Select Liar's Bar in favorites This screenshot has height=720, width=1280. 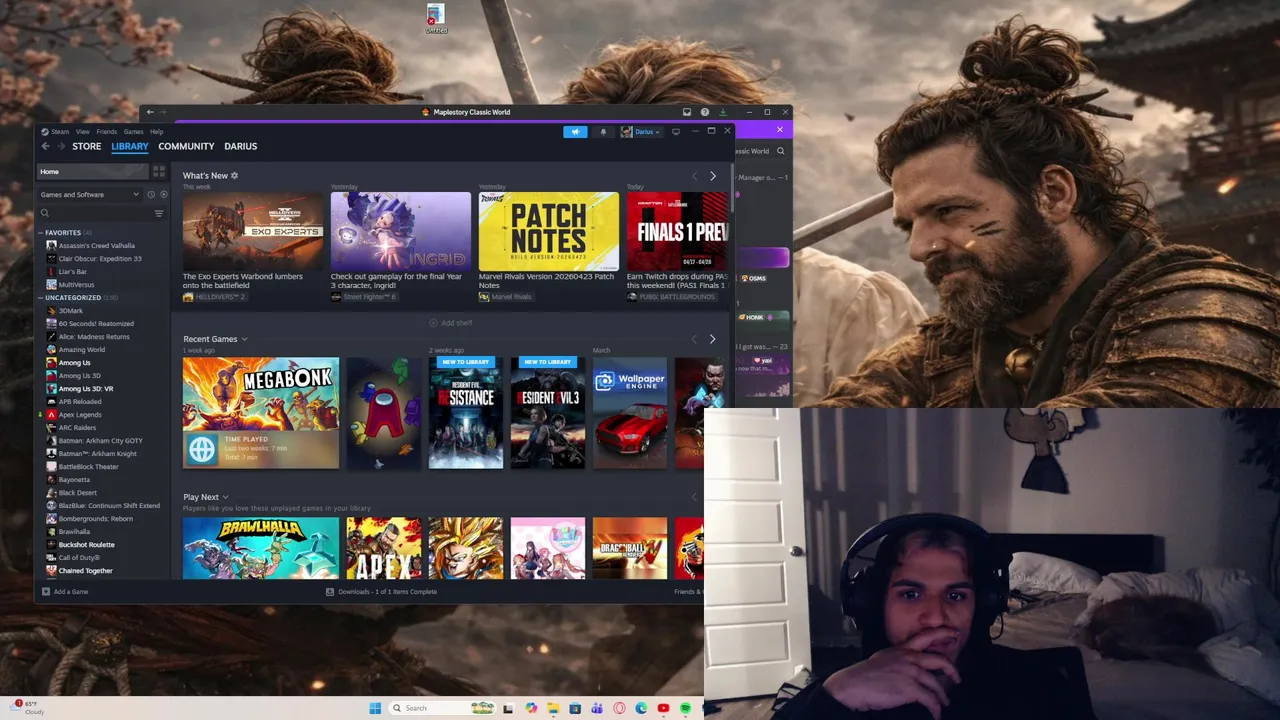72,272
